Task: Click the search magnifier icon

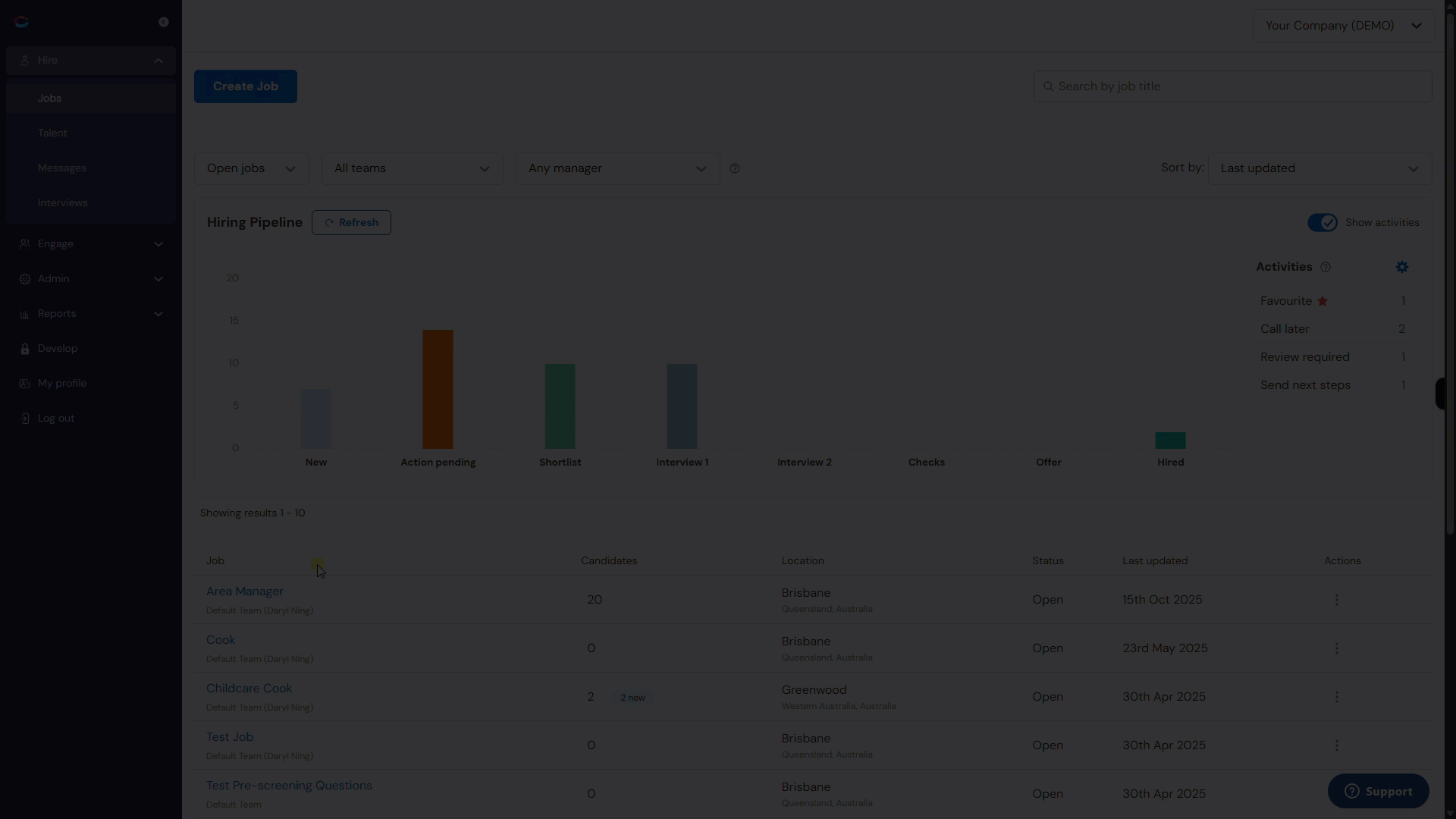Action: 1049,86
